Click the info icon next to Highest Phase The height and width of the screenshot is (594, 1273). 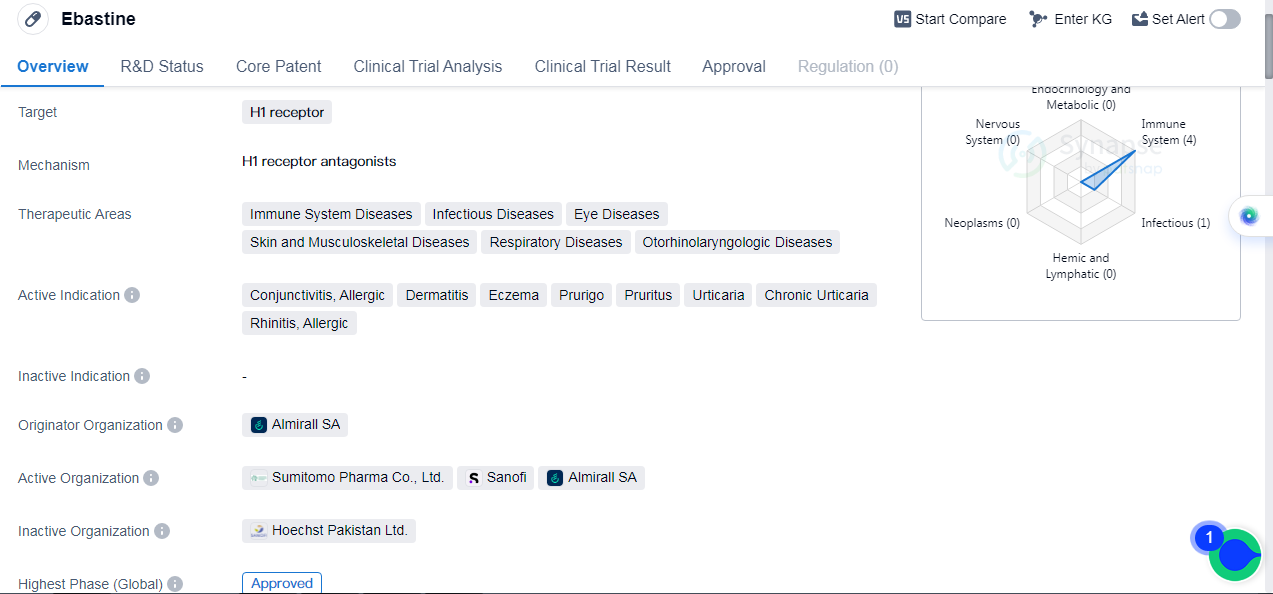click(x=175, y=584)
